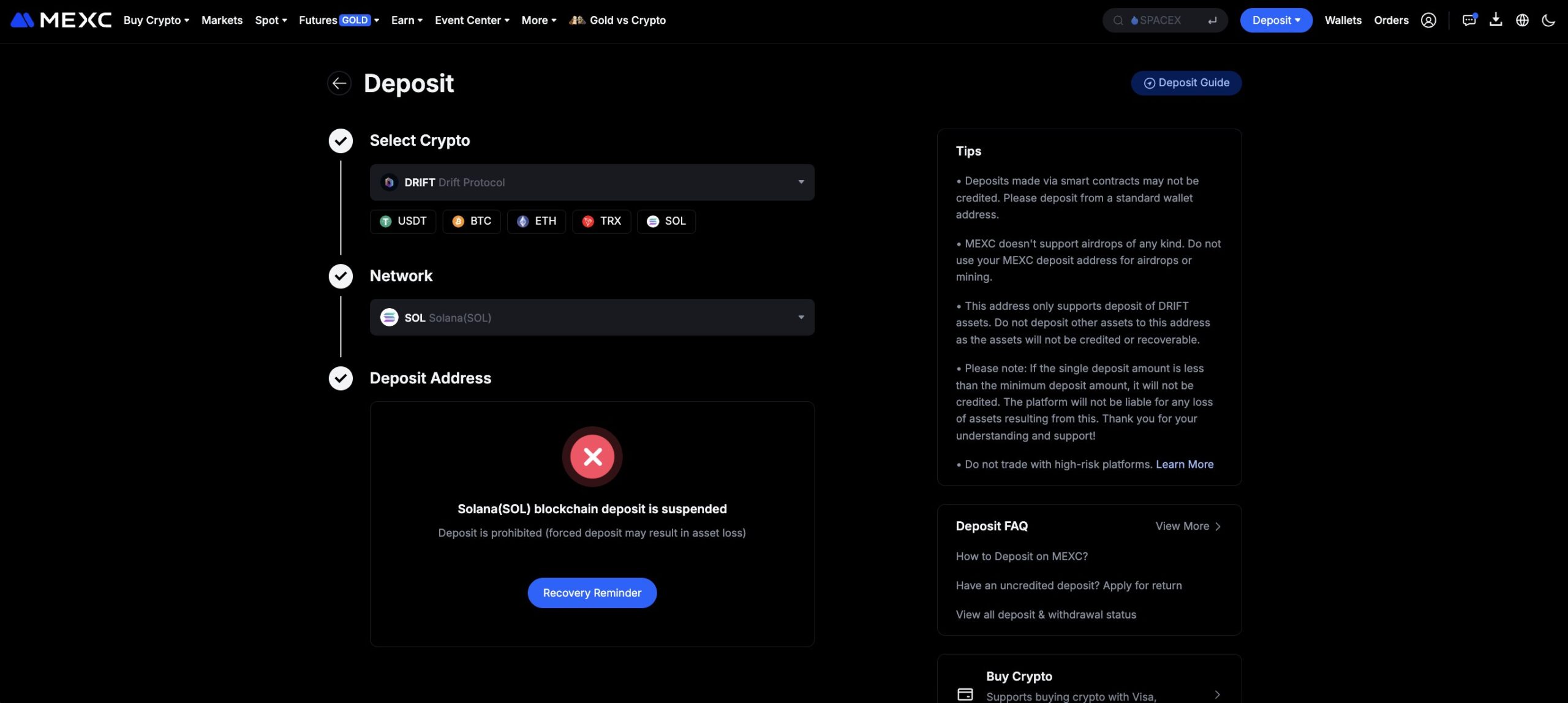Go back using the arrow beside Deposit
The image size is (1568, 703).
(339, 83)
